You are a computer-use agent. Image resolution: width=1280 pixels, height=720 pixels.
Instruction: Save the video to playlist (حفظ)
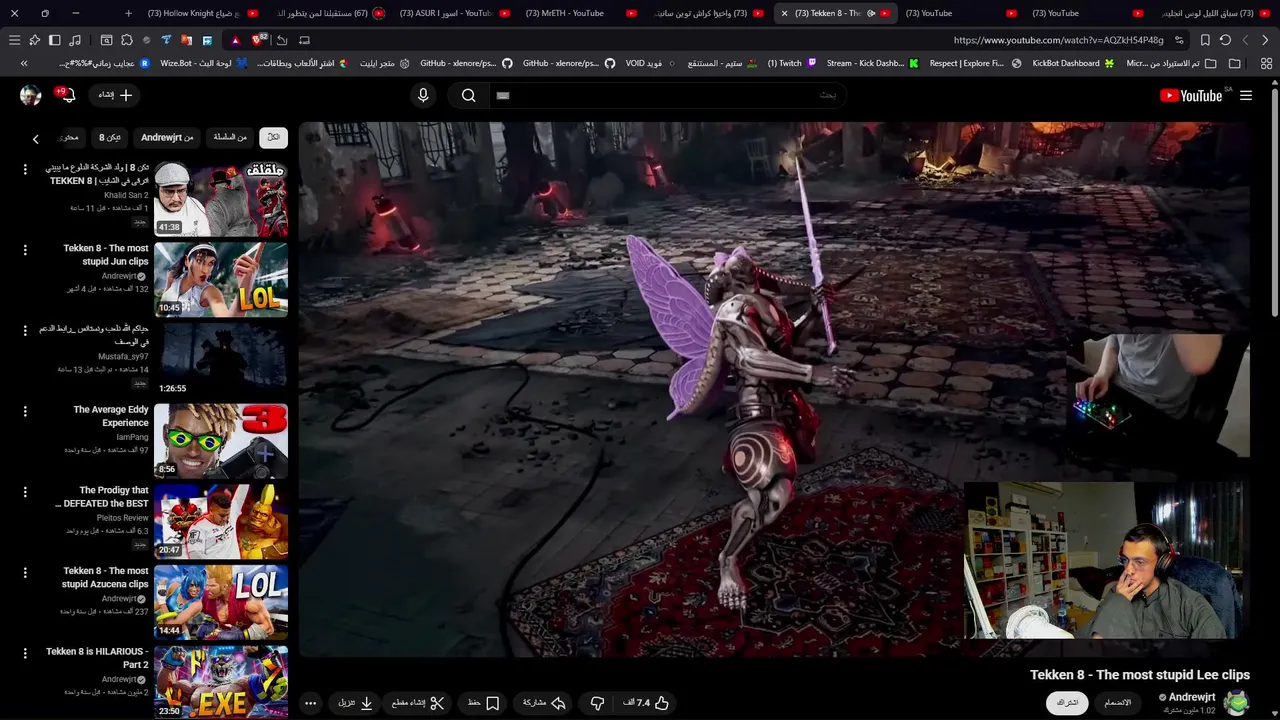[484, 703]
